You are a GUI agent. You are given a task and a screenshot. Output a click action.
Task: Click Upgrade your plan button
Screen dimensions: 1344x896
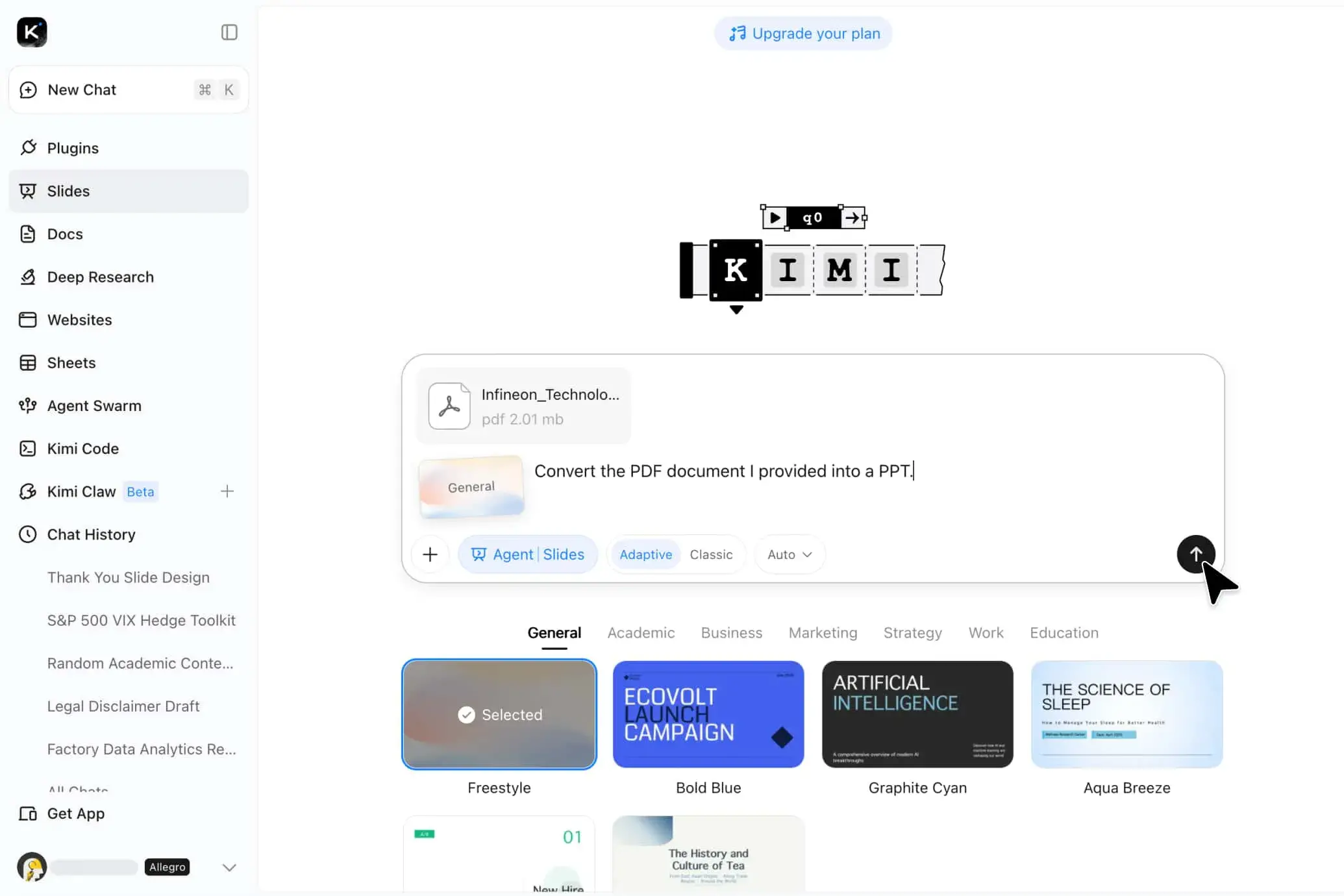803,34
